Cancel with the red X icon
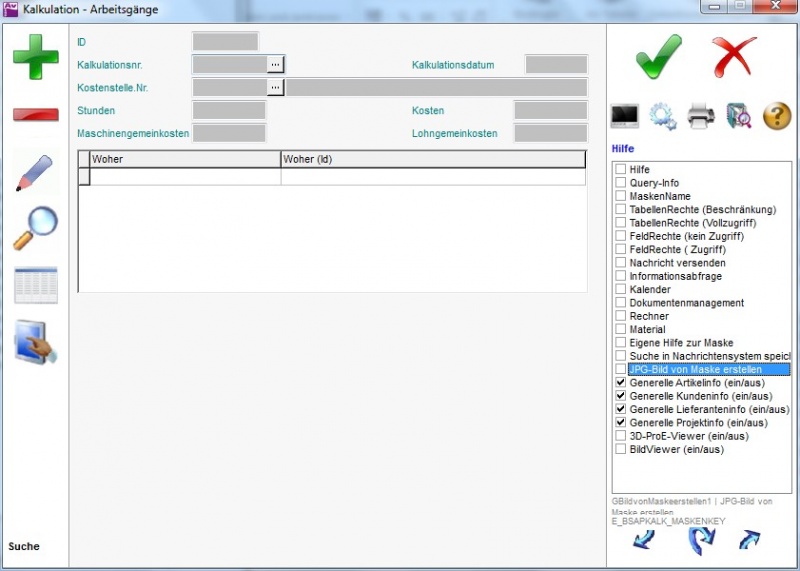800x571 pixels. (735, 56)
